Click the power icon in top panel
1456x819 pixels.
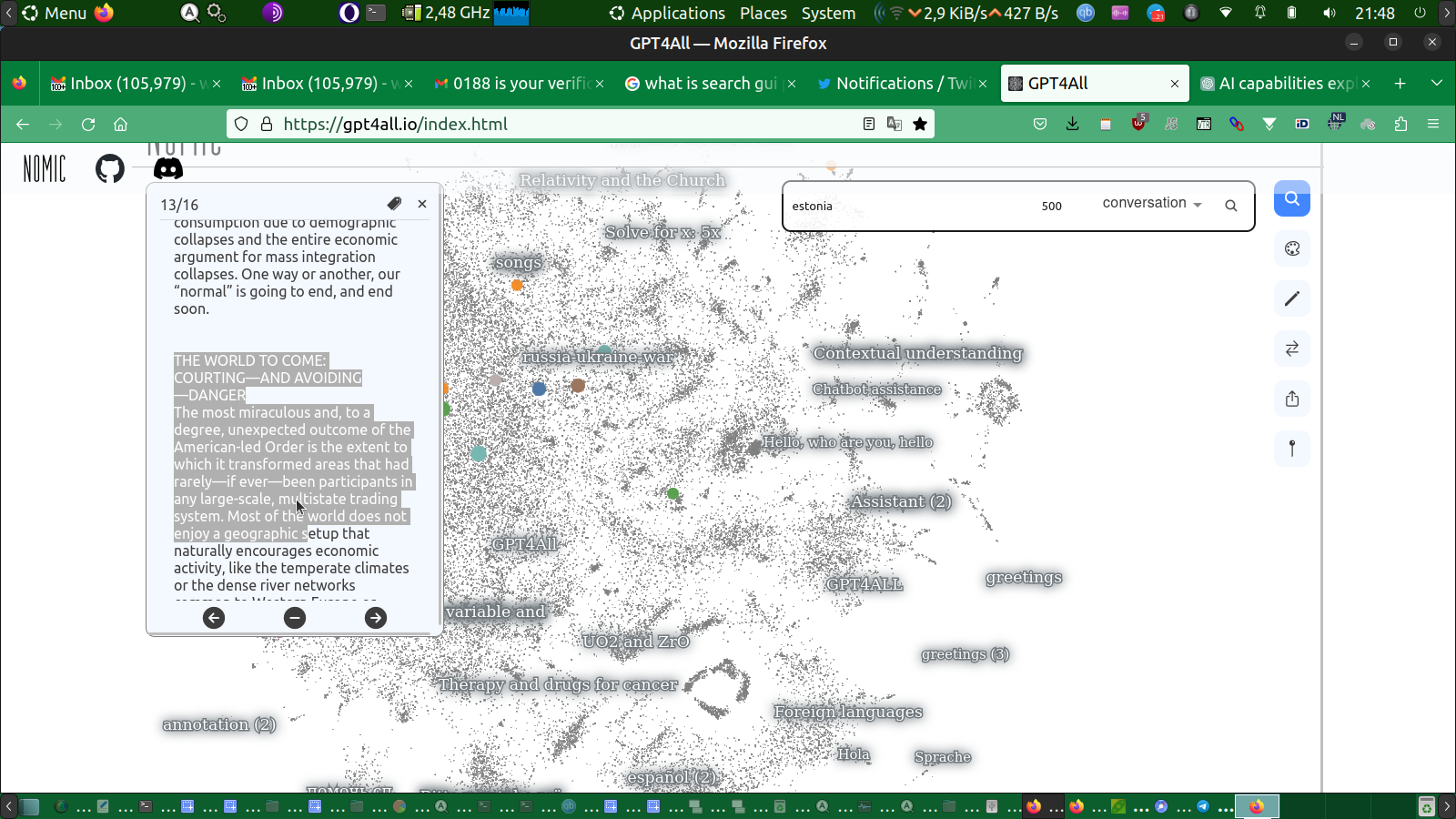(1420, 13)
